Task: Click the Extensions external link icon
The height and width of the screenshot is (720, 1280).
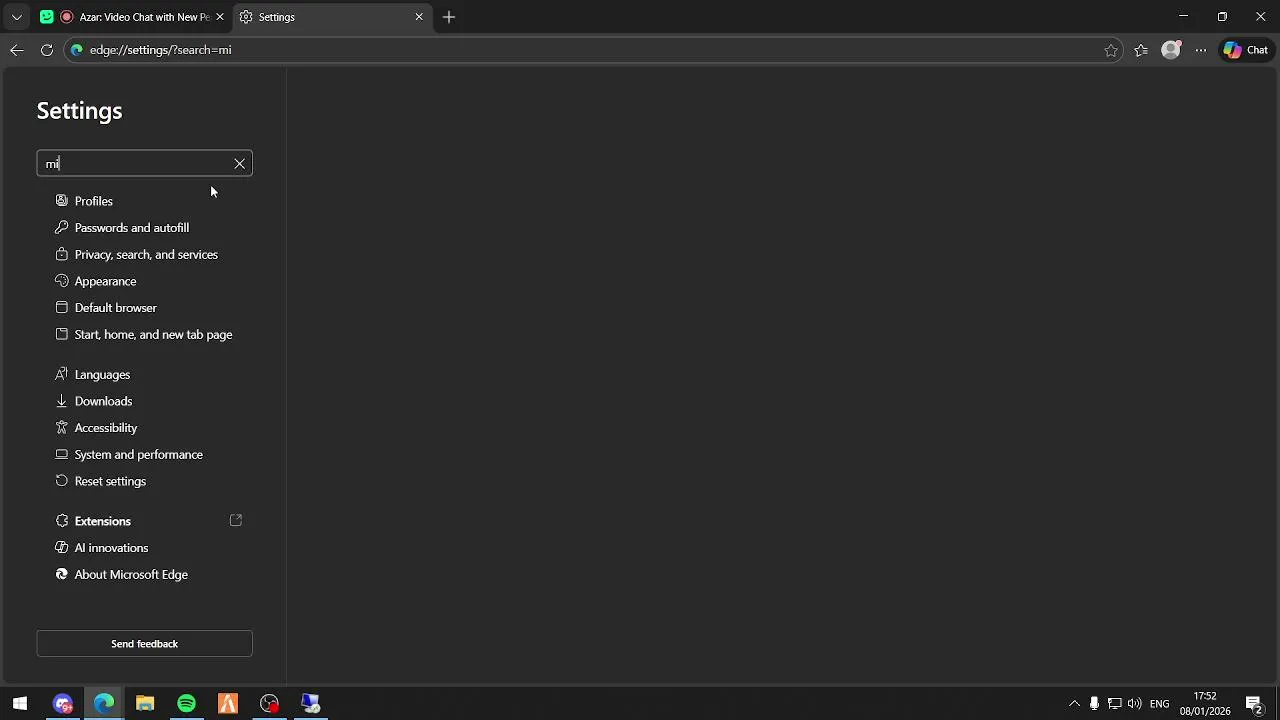Action: pos(236,520)
